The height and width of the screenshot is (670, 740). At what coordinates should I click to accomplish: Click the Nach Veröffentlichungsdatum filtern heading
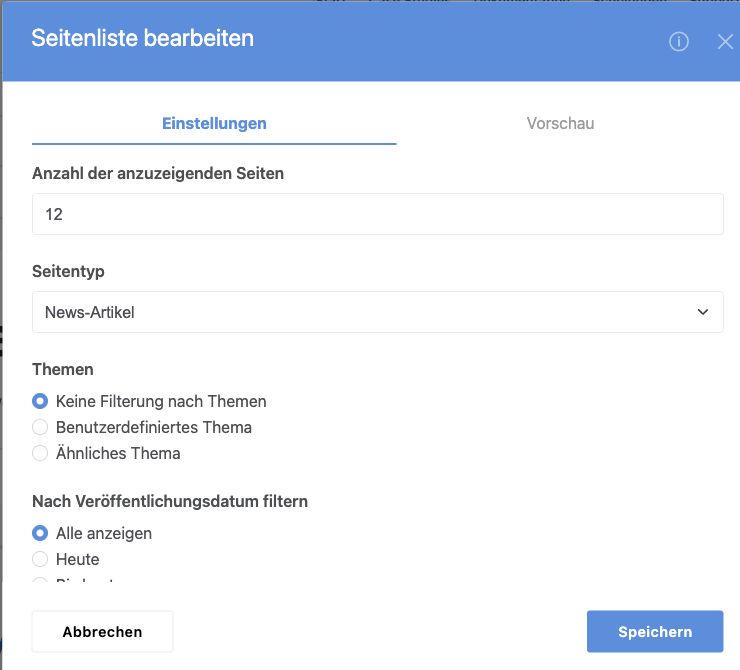(170, 501)
